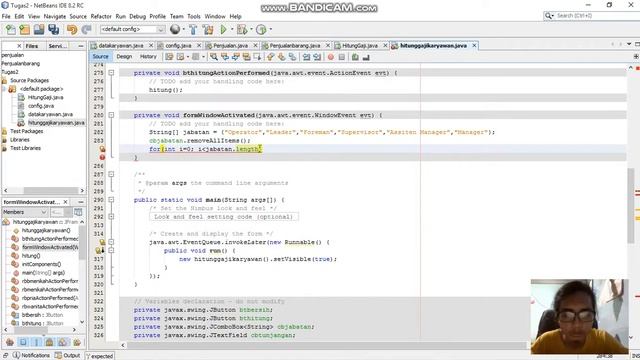Click the Open Project toolbar icon

39,29
